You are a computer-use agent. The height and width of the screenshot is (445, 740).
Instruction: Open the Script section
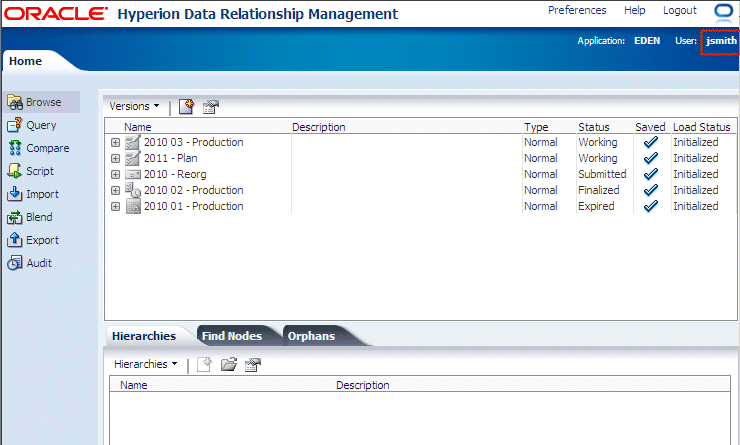(31, 171)
